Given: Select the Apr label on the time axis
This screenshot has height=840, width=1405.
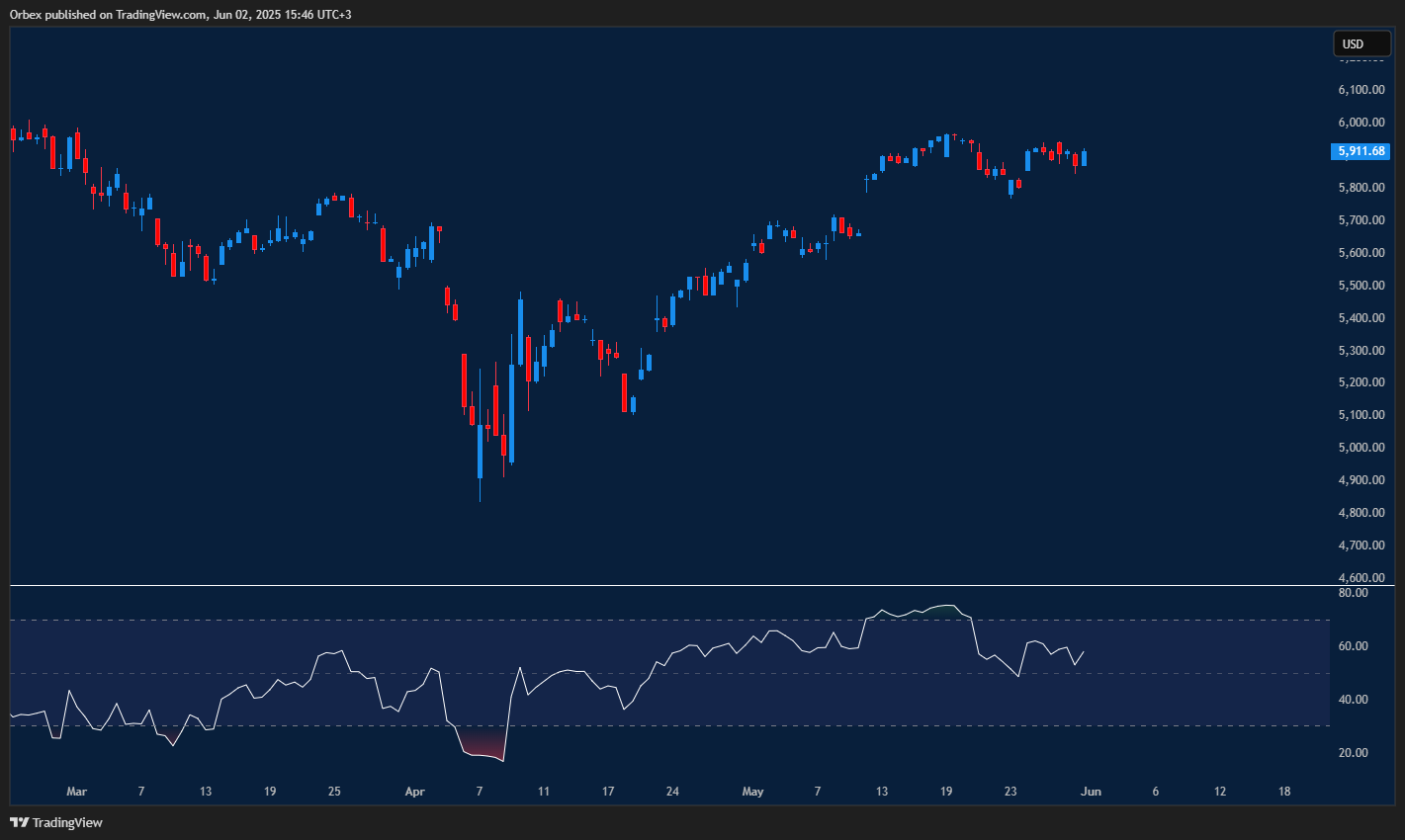Looking at the screenshot, I should (414, 792).
